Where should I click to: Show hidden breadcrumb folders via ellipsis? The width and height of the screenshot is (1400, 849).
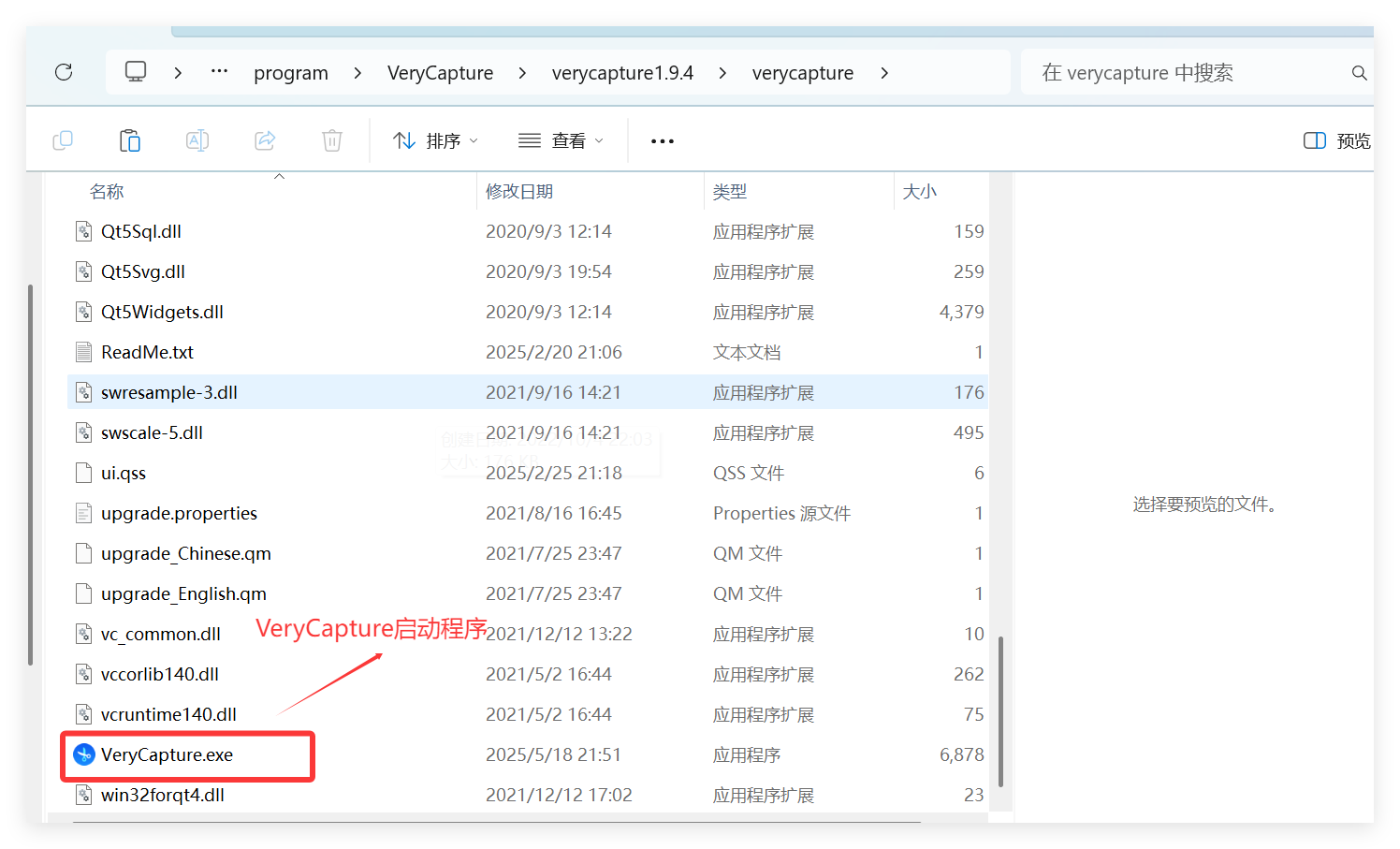tap(219, 71)
